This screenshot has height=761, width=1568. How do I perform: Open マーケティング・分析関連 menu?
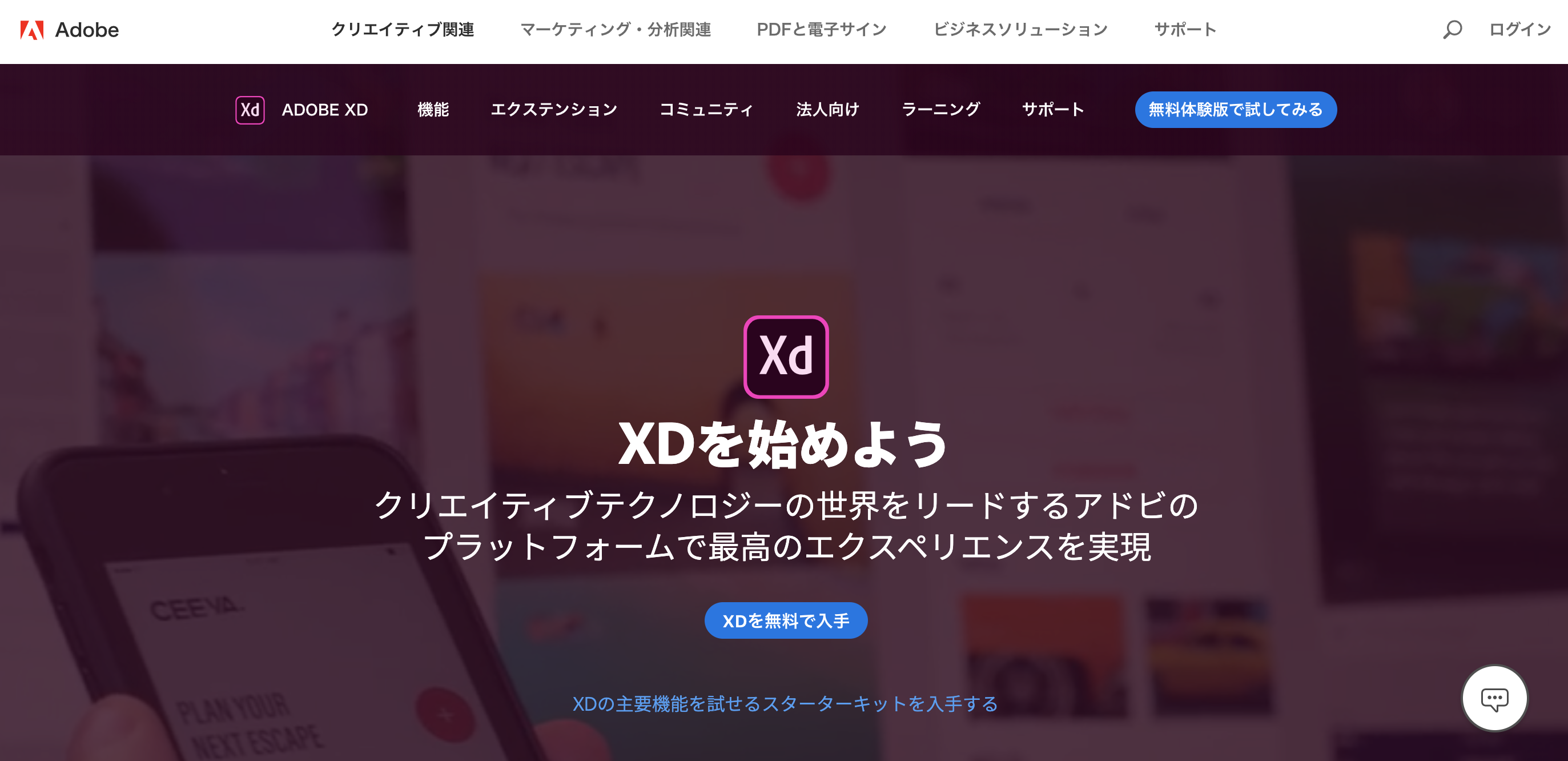[x=616, y=29]
